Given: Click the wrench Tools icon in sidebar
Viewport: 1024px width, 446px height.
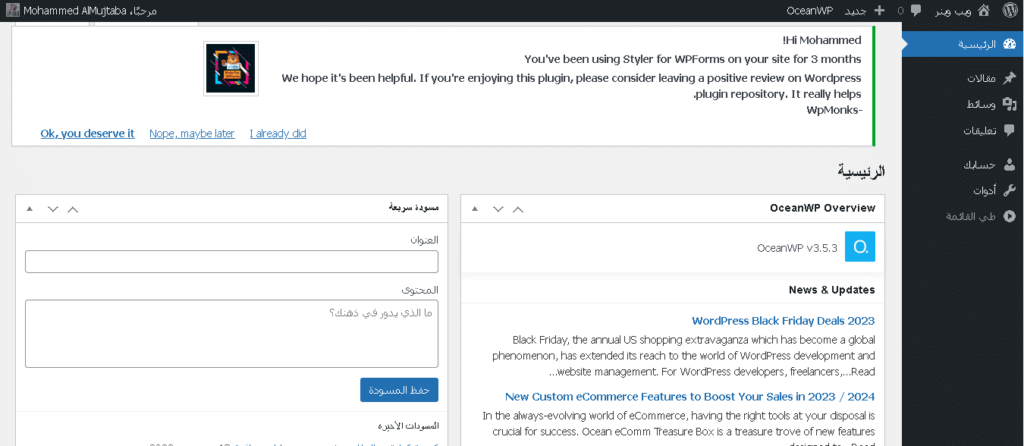Looking at the screenshot, I should pos(1009,190).
